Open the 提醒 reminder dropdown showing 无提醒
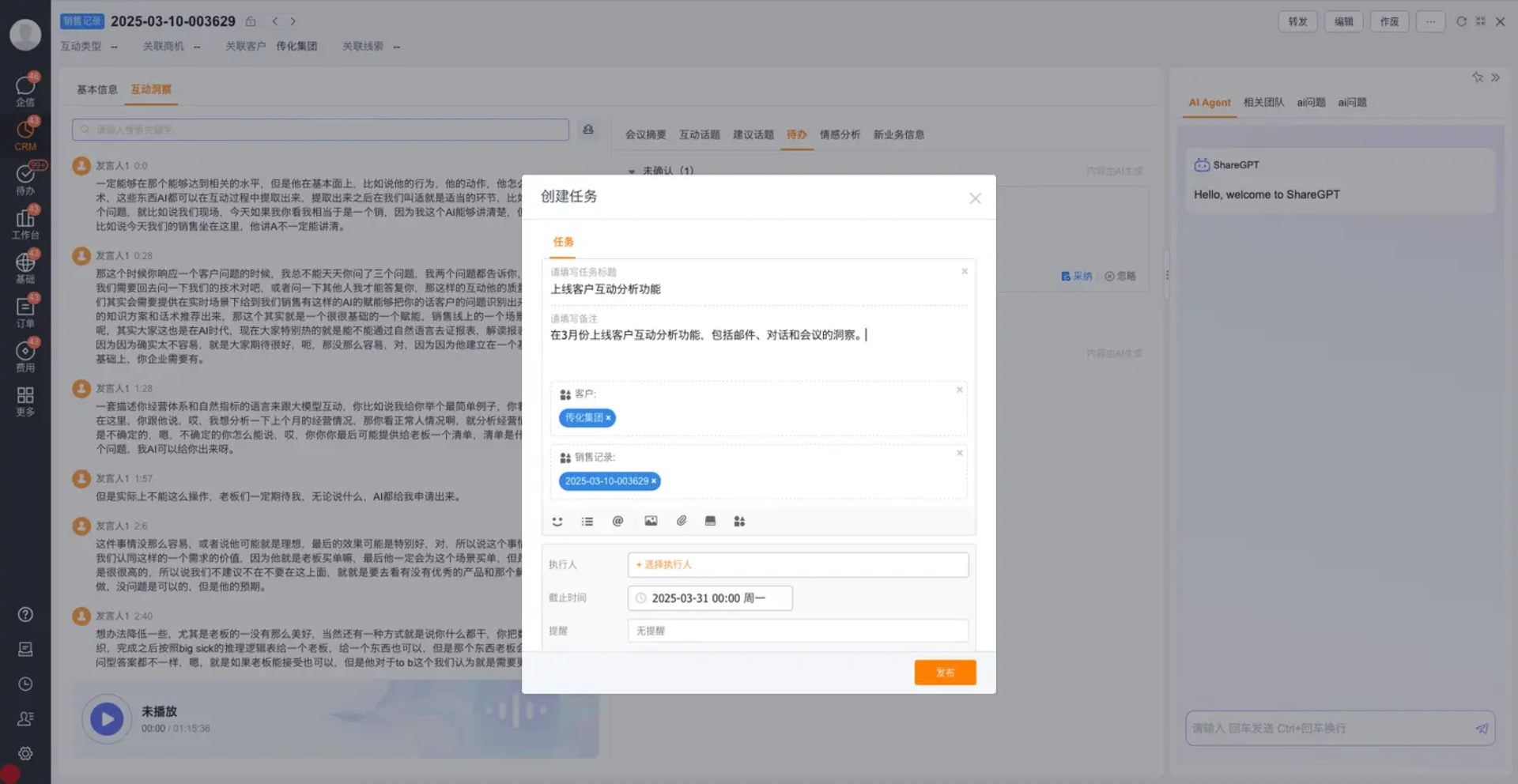1518x784 pixels. click(798, 631)
